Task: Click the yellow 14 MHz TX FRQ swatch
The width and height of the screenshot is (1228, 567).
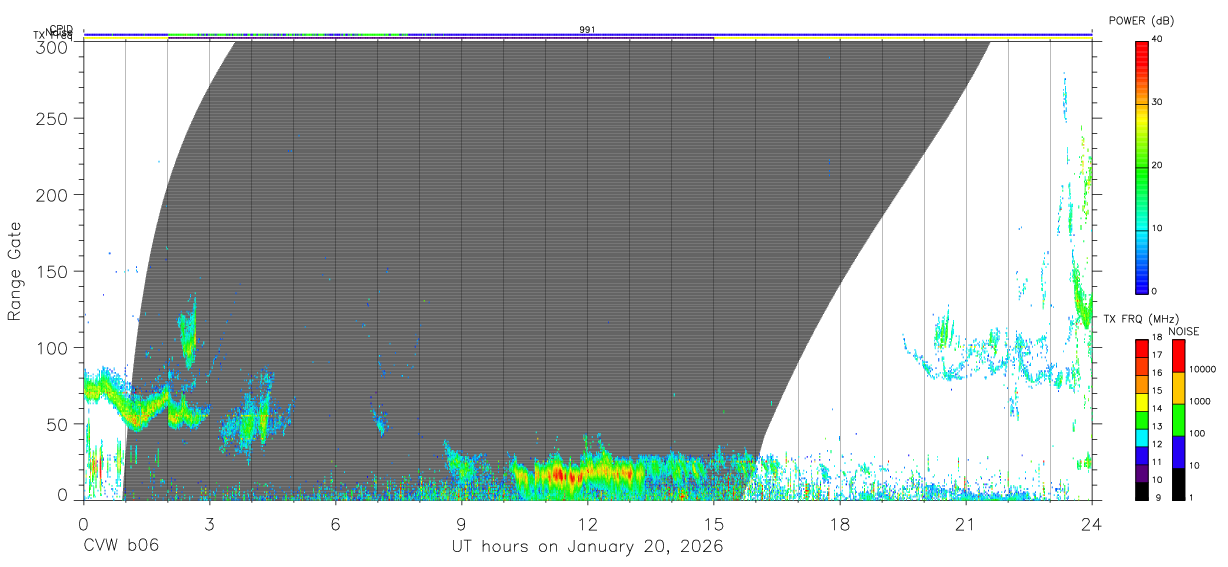Action: (x=1141, y=400)
